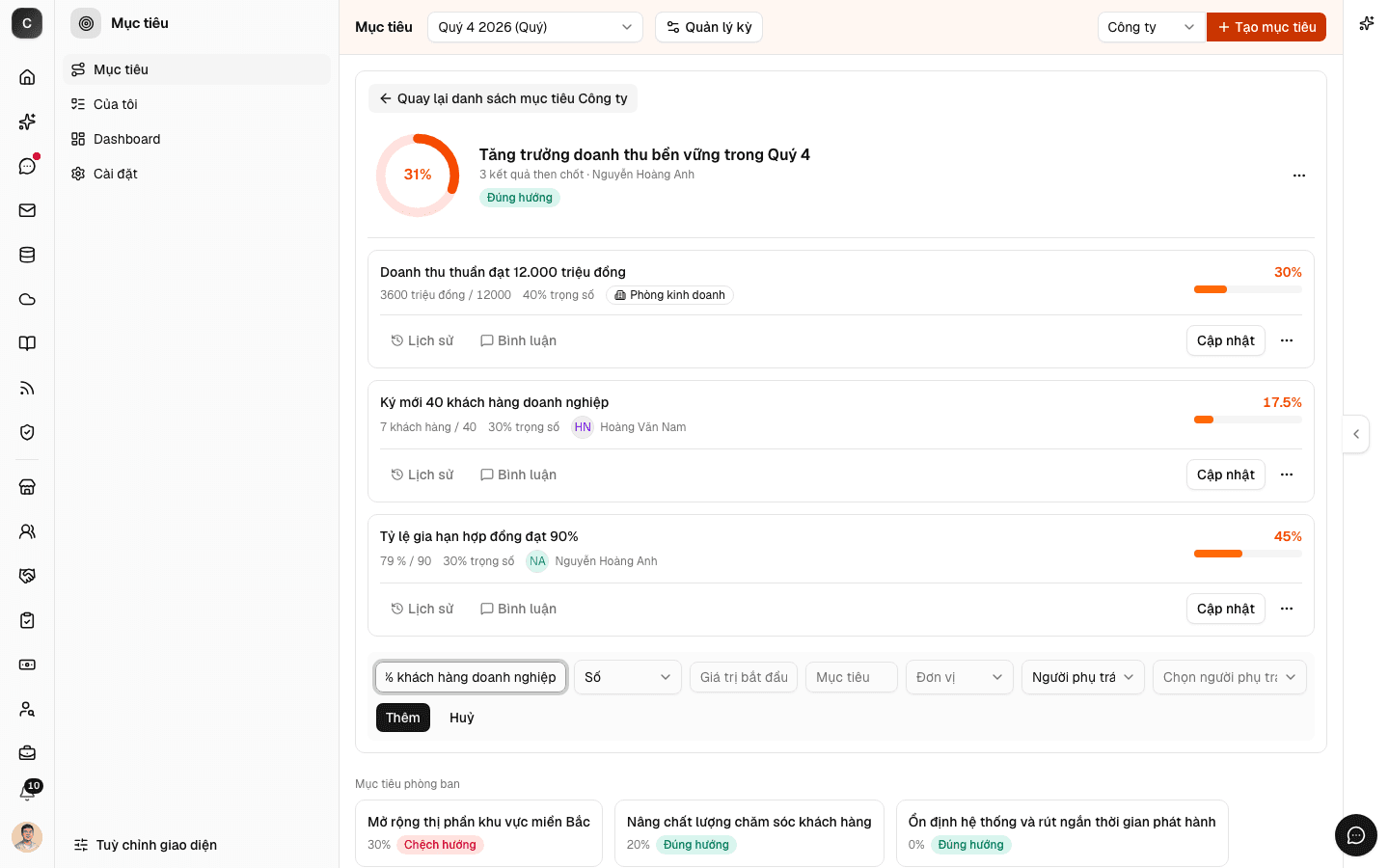Click the 30% progress bar of "Doanh thu thuần"
1389x868 pixels.
(x=1248, y=289)
